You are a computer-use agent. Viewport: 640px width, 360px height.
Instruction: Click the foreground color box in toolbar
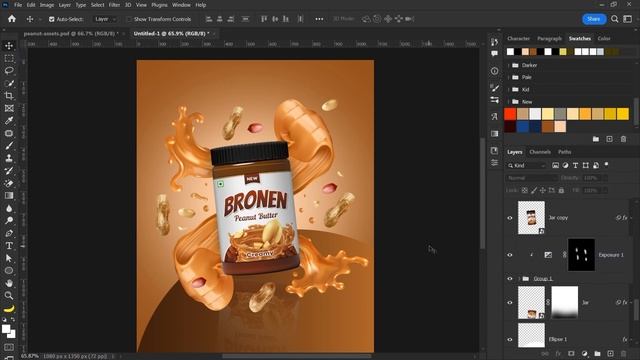click(x=6, y=329)
